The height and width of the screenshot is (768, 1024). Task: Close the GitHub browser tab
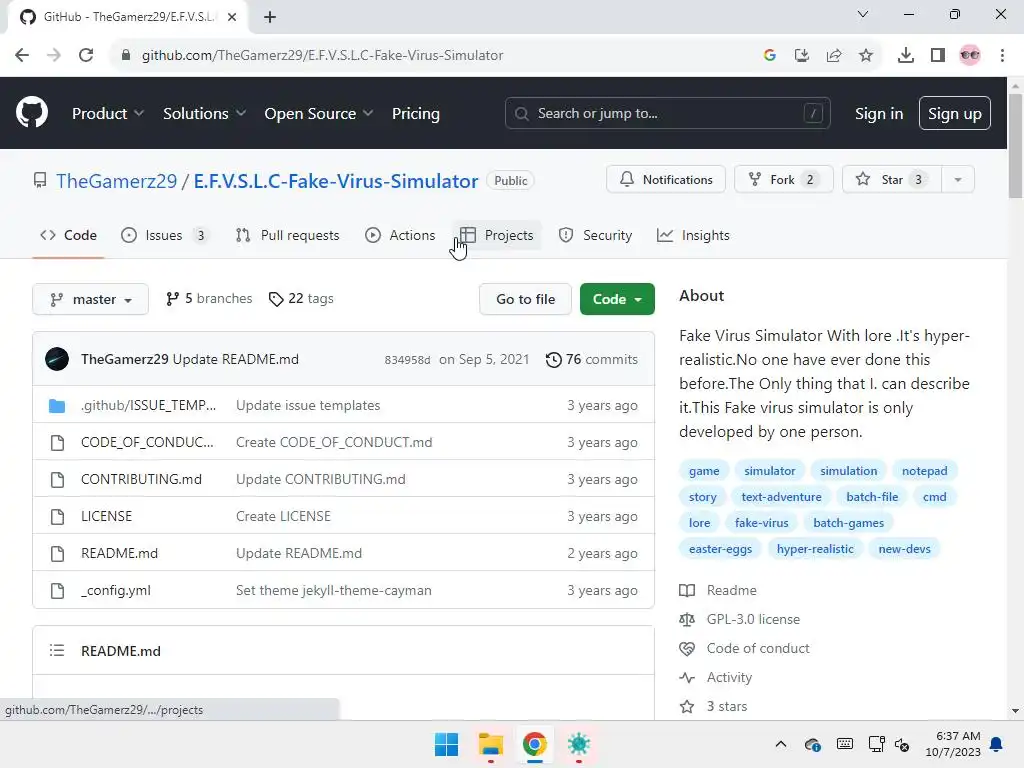coord(232,17)
